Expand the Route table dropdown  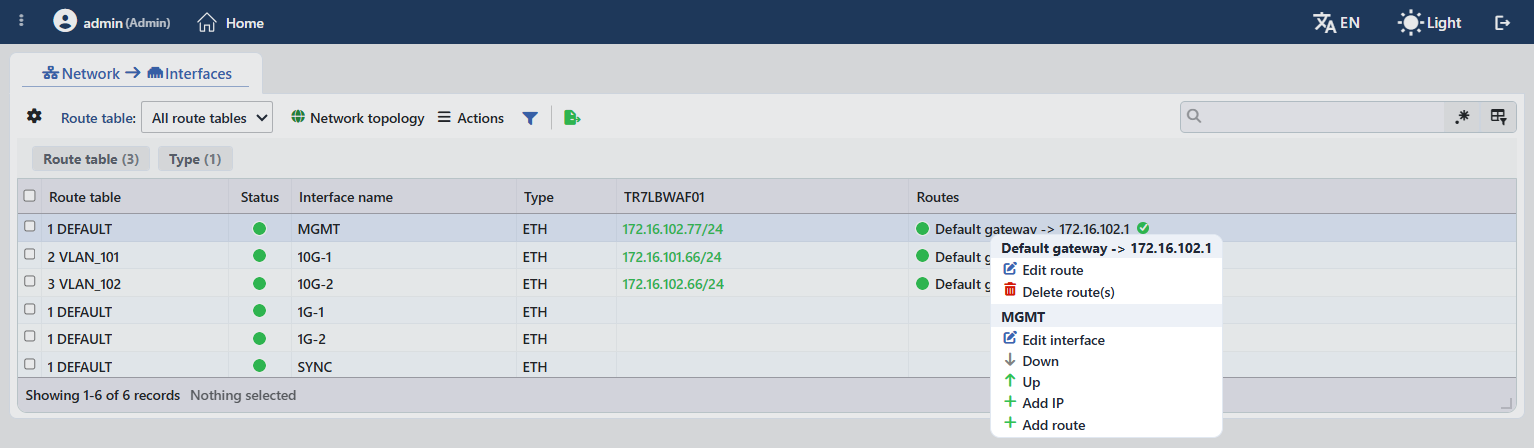coord(207,118)
